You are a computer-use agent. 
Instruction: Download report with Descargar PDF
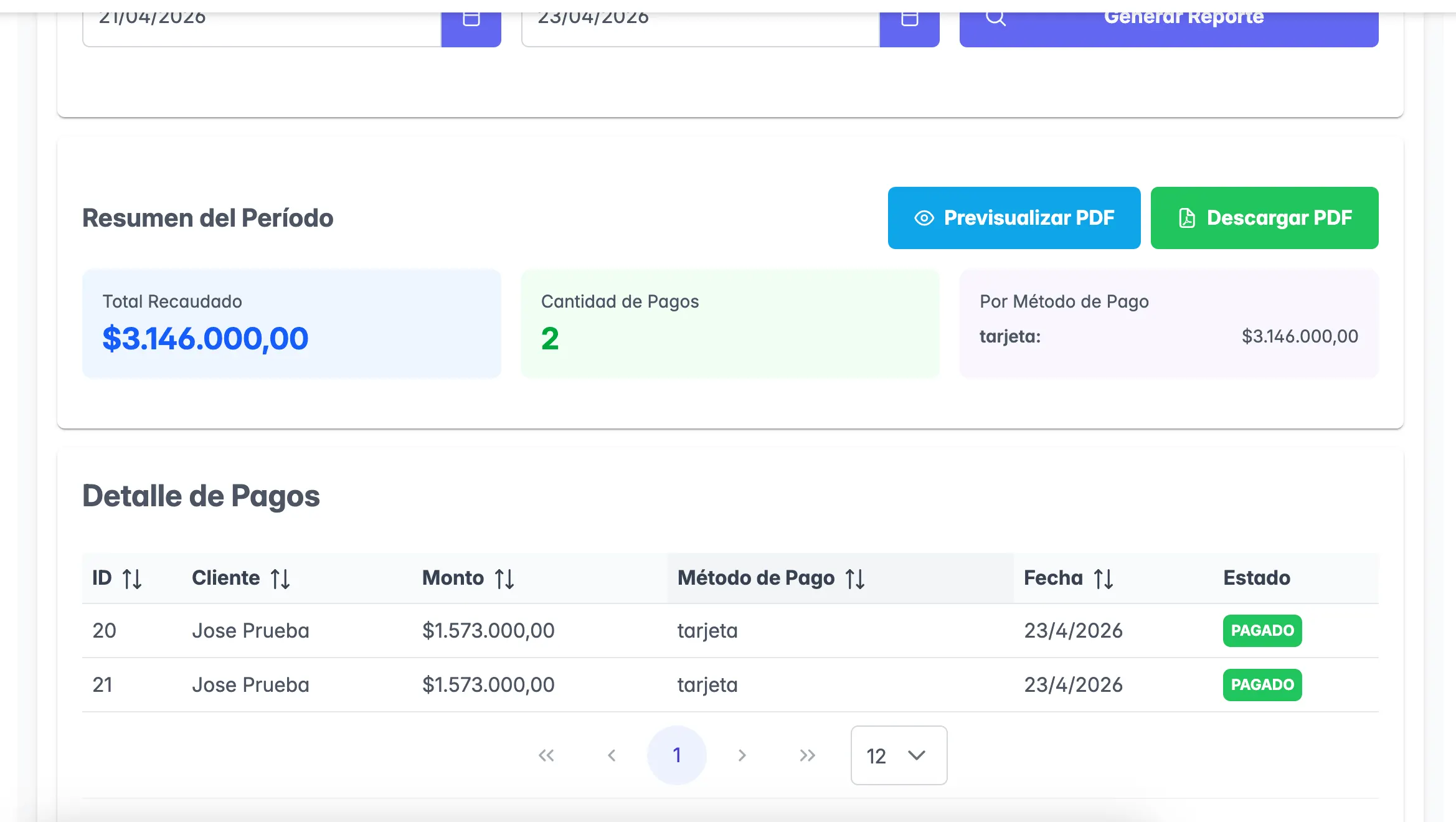pos(1264,218)
